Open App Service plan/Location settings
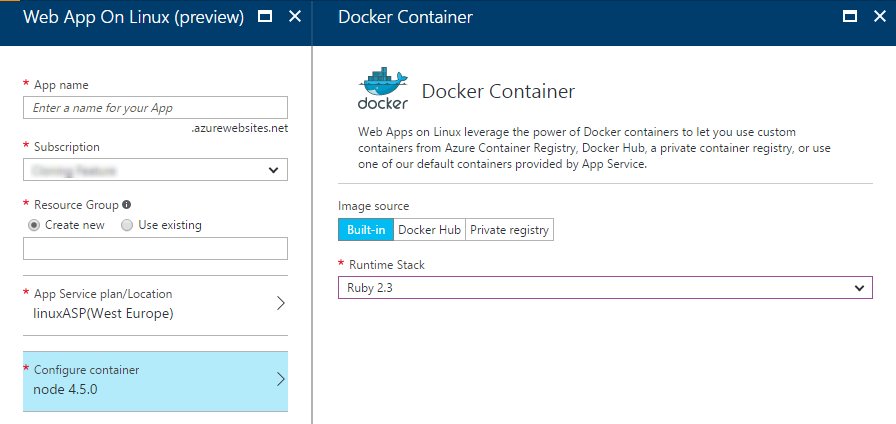The image size is (896, 424). (150, 303)
